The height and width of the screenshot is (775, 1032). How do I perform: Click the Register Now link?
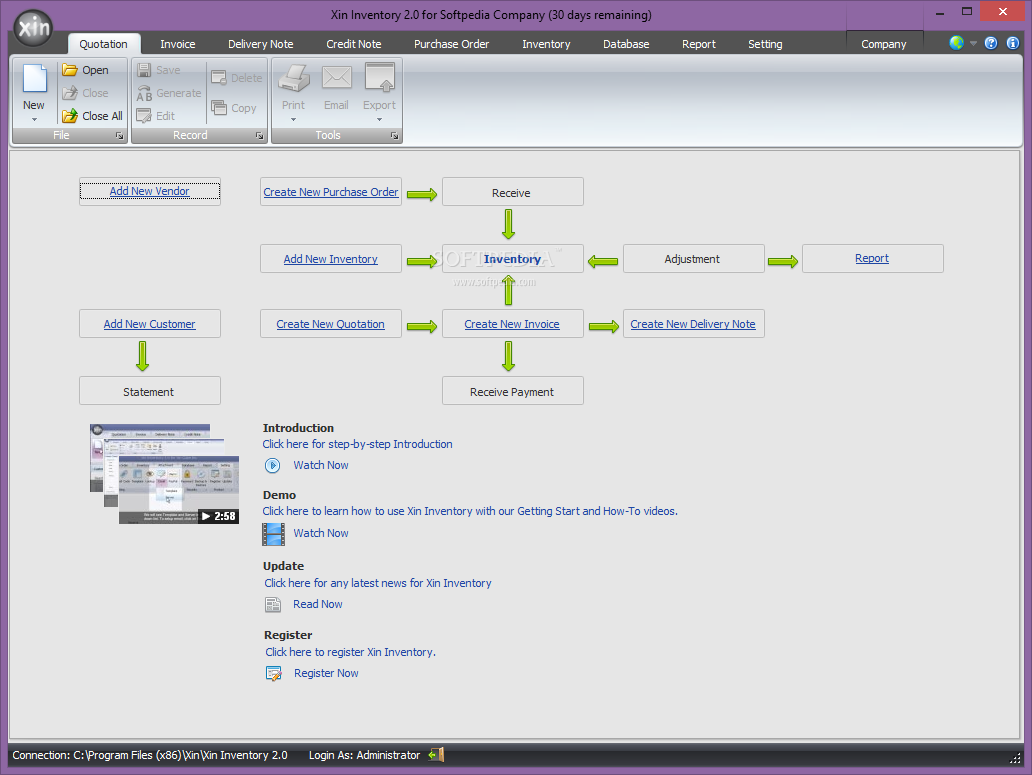[x=326, y=673]
